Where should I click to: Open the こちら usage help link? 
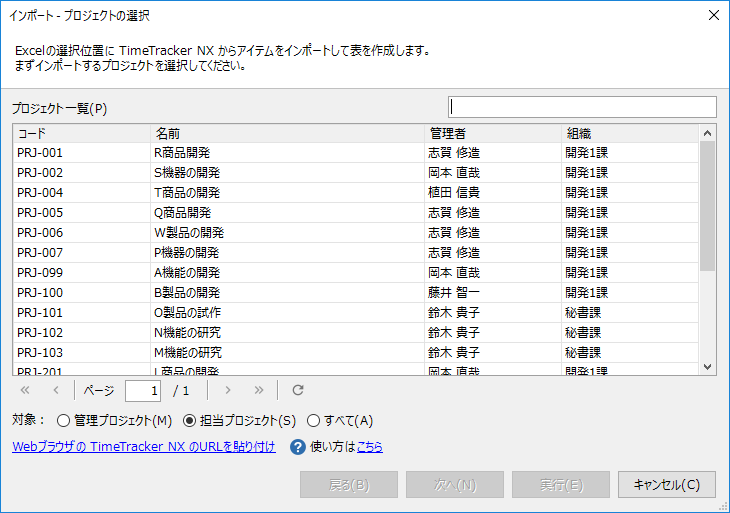[x=369, y=447]
